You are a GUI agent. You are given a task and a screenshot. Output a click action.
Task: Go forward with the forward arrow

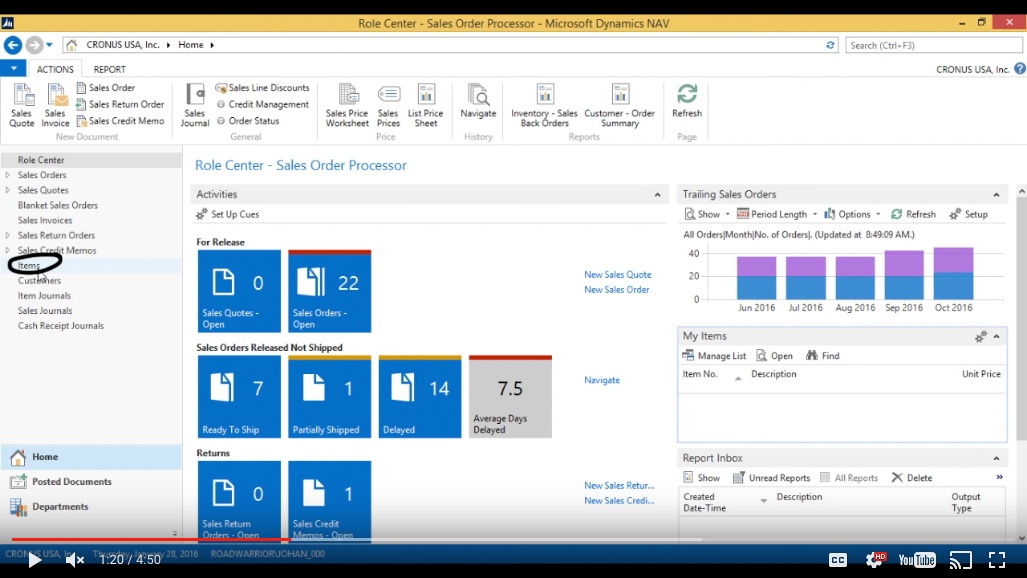(x=34, y=45)
